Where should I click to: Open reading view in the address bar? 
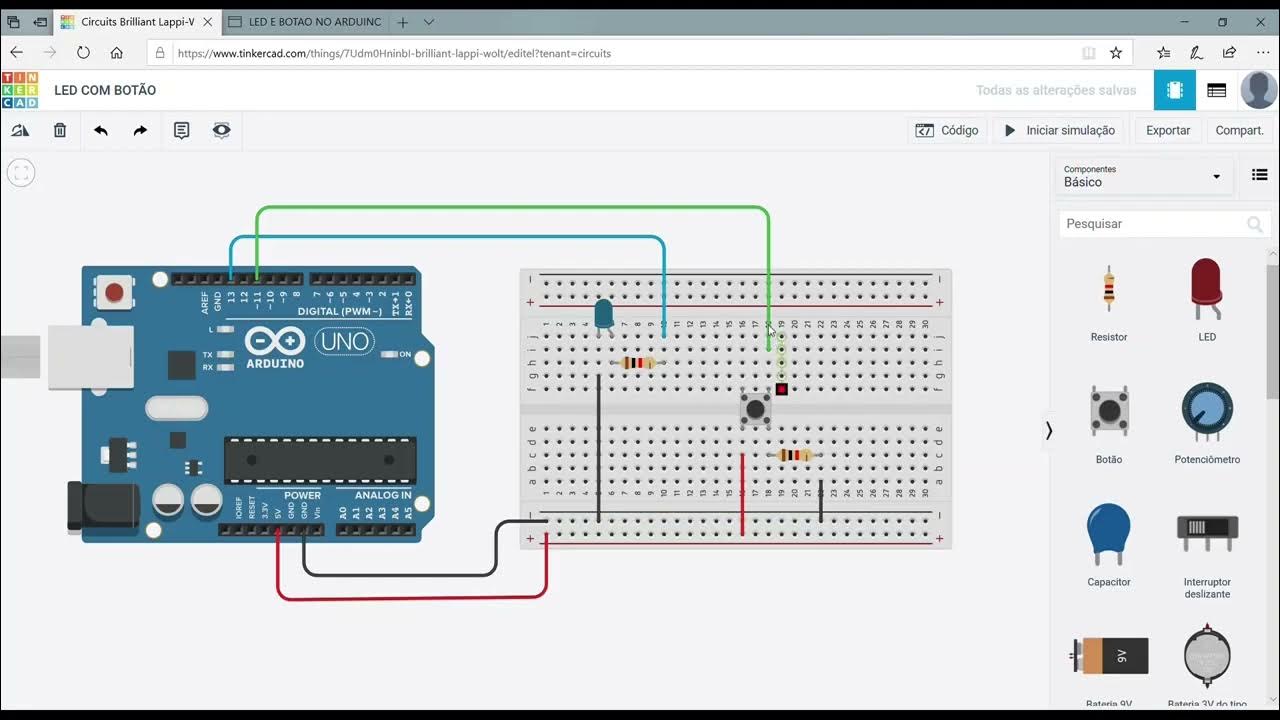point(1089,53)
